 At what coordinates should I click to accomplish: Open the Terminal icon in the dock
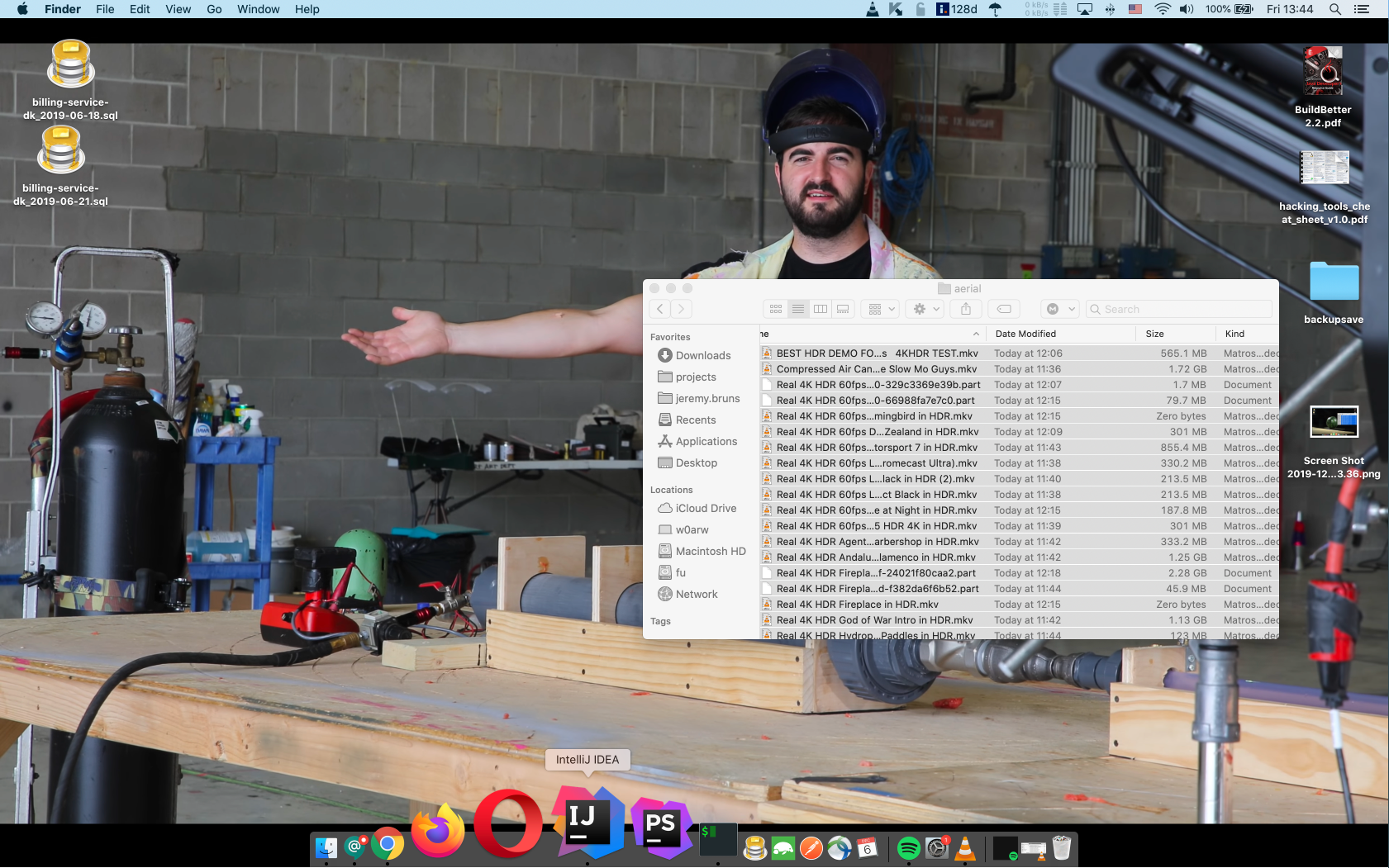718,839
